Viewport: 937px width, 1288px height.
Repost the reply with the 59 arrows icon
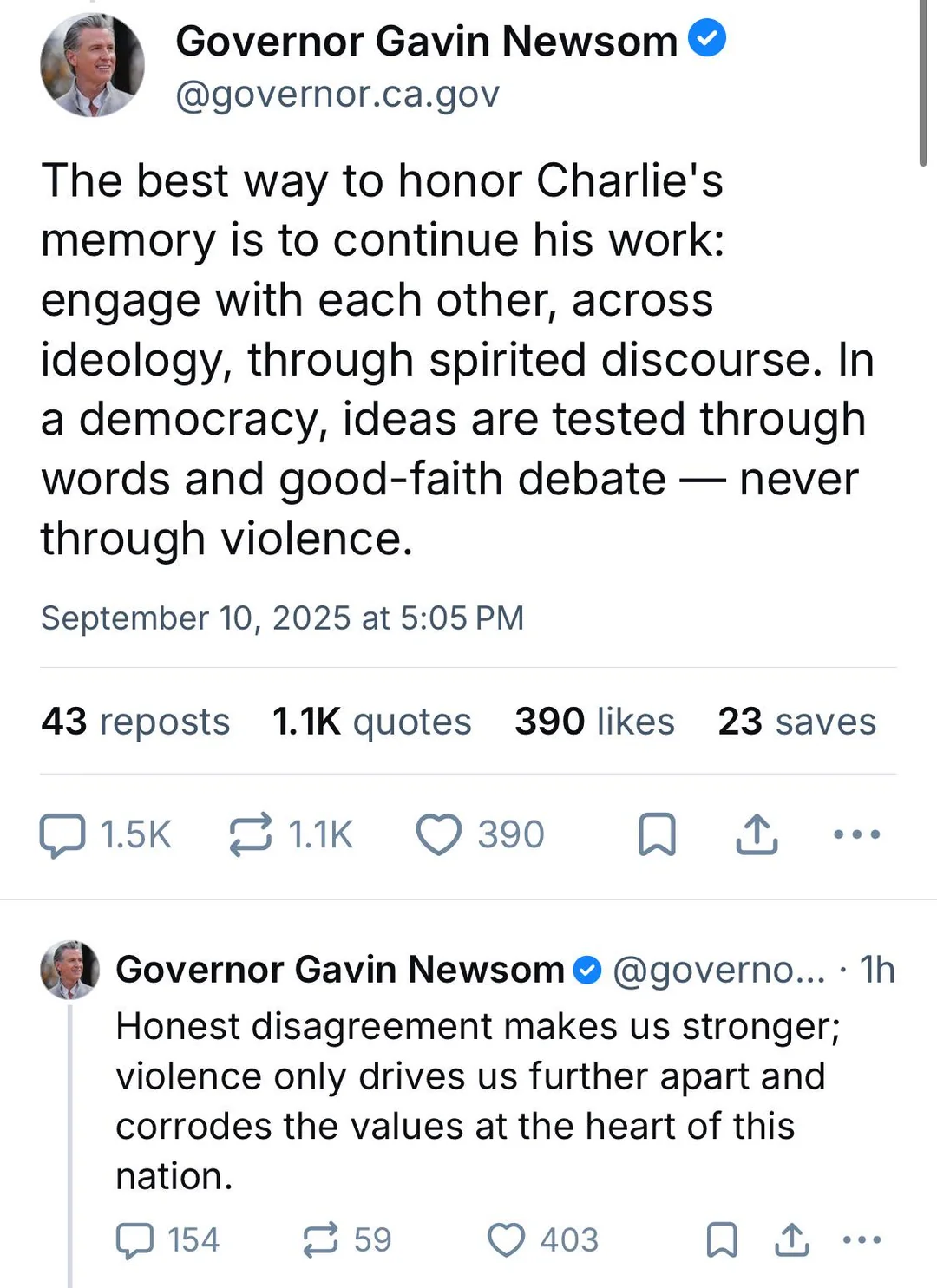(320, 1240)
